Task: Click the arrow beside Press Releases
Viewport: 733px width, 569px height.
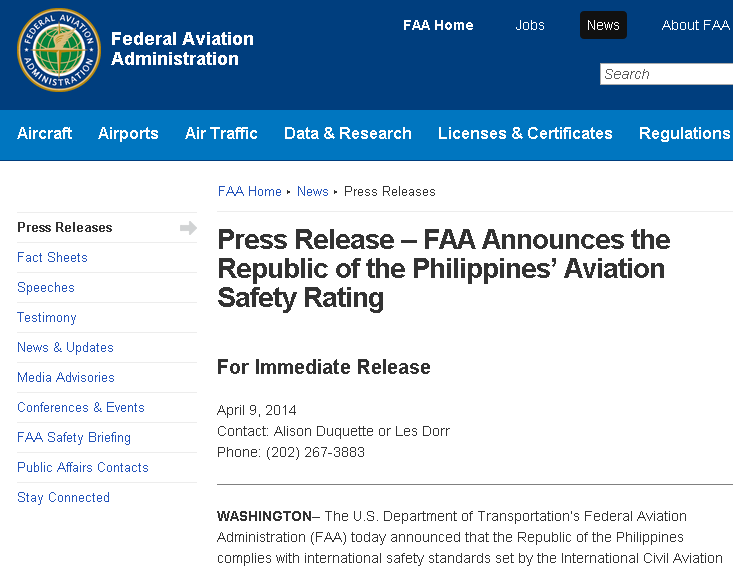Action: 188,228
